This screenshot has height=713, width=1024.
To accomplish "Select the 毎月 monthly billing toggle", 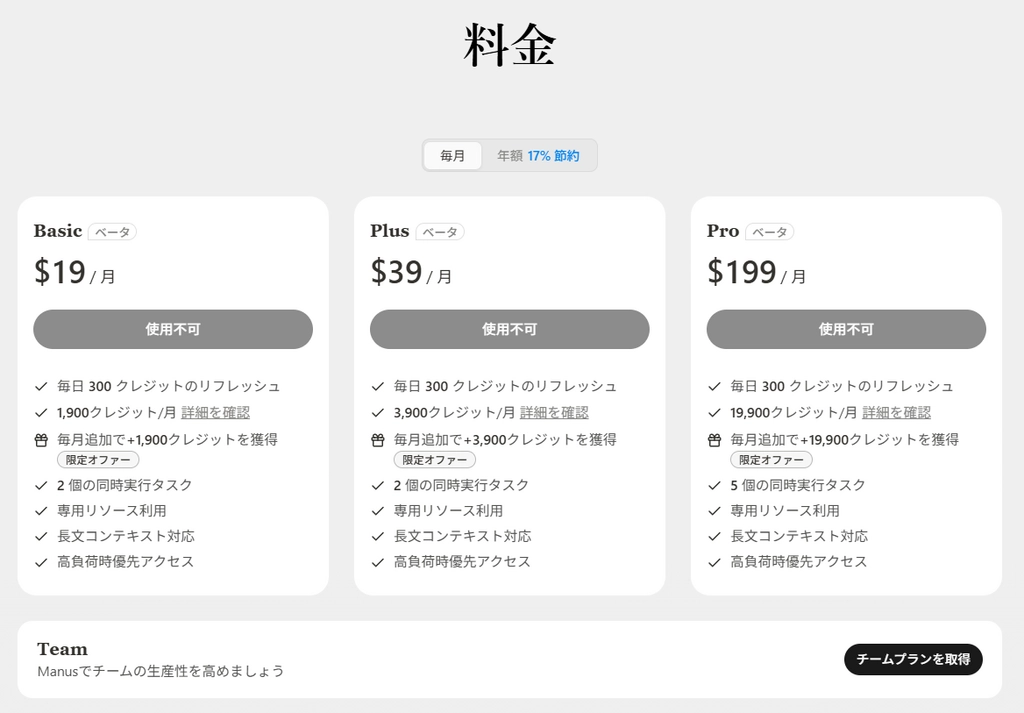I will coord(452,156).
